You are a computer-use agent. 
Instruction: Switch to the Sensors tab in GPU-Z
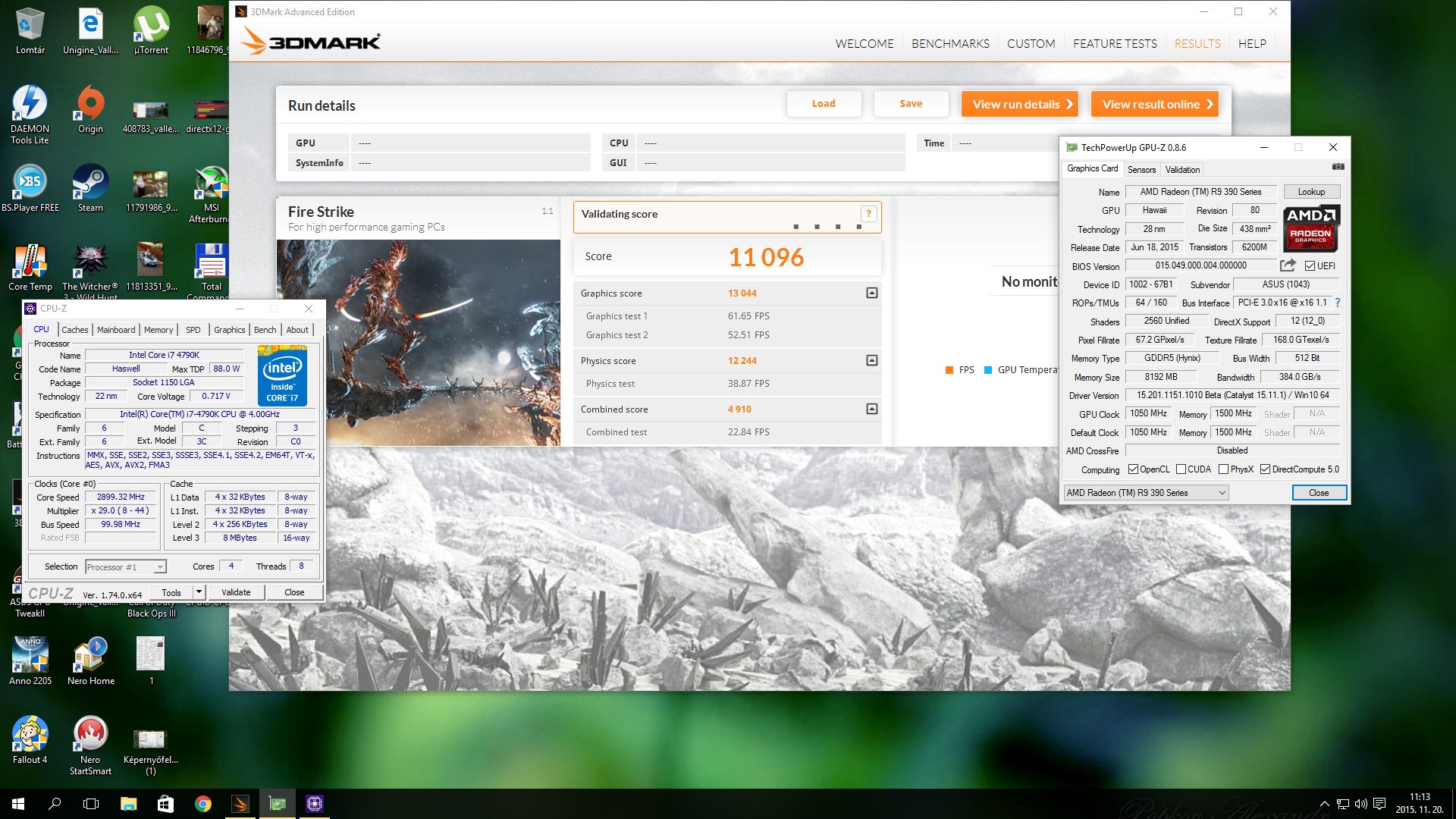click(x=1141, y=169)
